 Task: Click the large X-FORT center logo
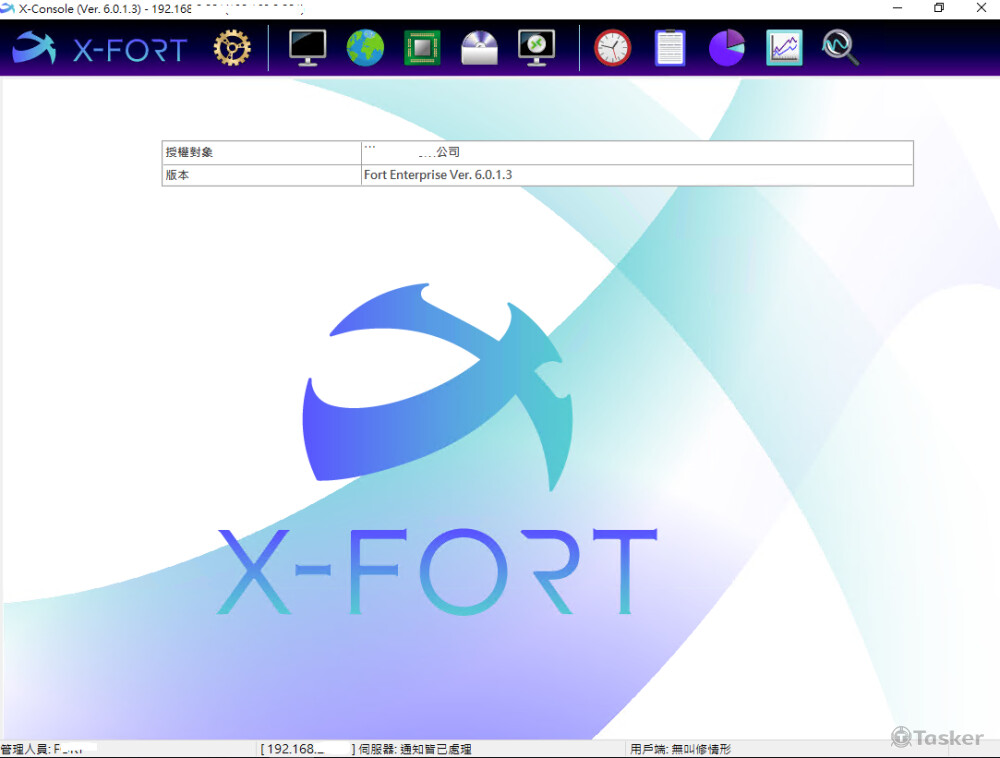(438, 450)
